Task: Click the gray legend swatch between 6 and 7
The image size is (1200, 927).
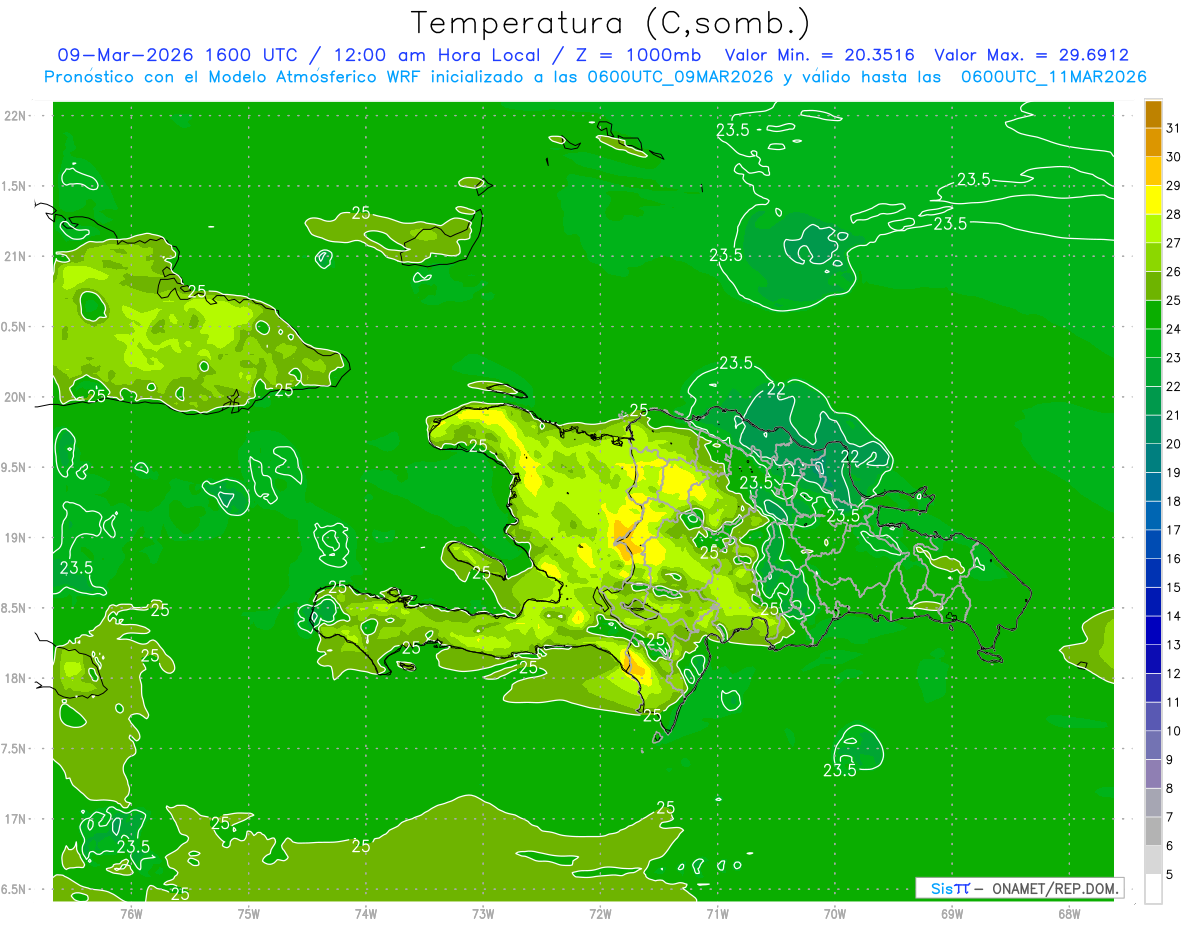Action: (x=1153, y=831)
